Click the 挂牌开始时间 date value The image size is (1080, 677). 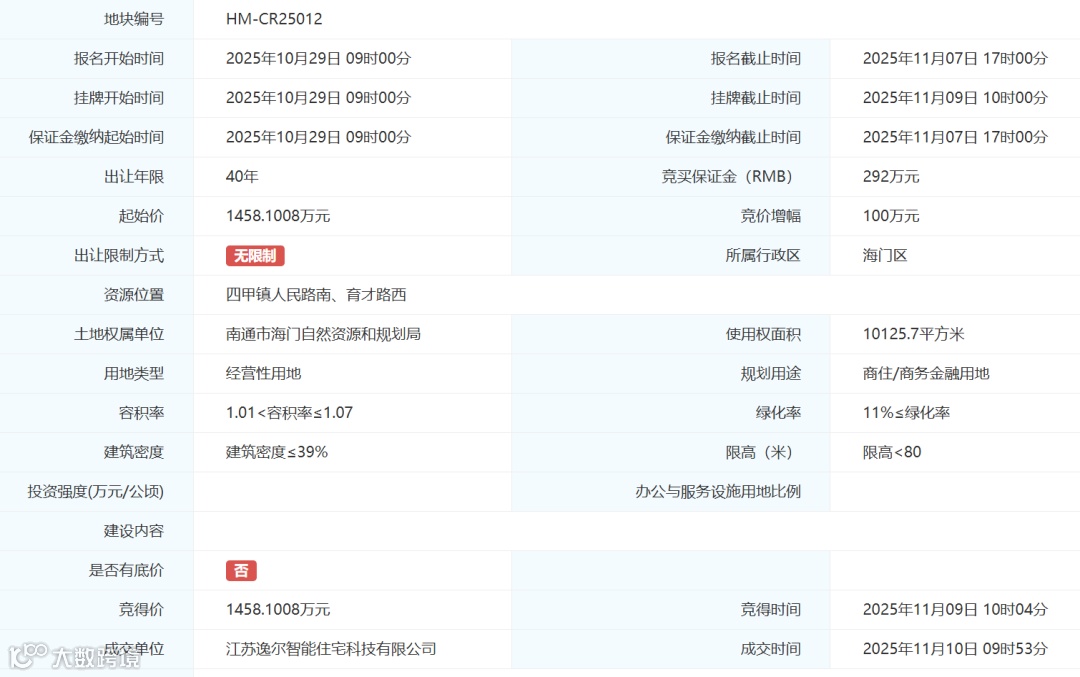tap(318, 98)
